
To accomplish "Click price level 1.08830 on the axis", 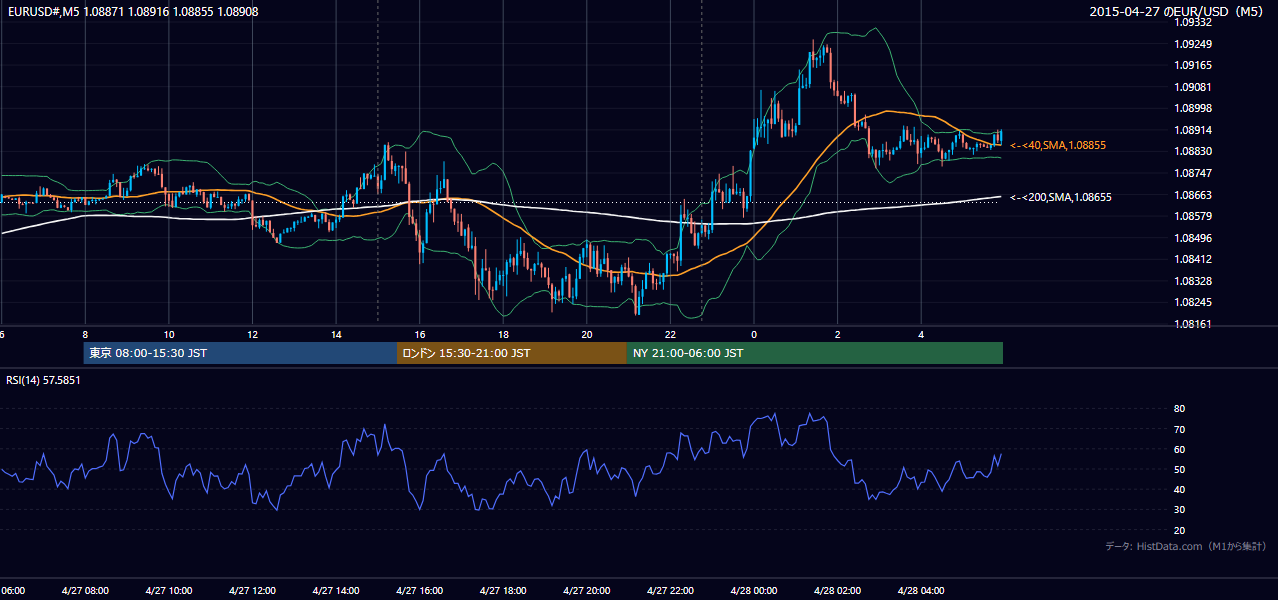I will 1193,151.
